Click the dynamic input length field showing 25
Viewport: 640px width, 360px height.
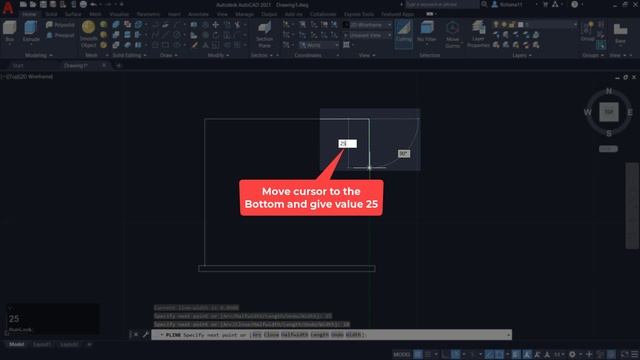[x=347, y=144]
